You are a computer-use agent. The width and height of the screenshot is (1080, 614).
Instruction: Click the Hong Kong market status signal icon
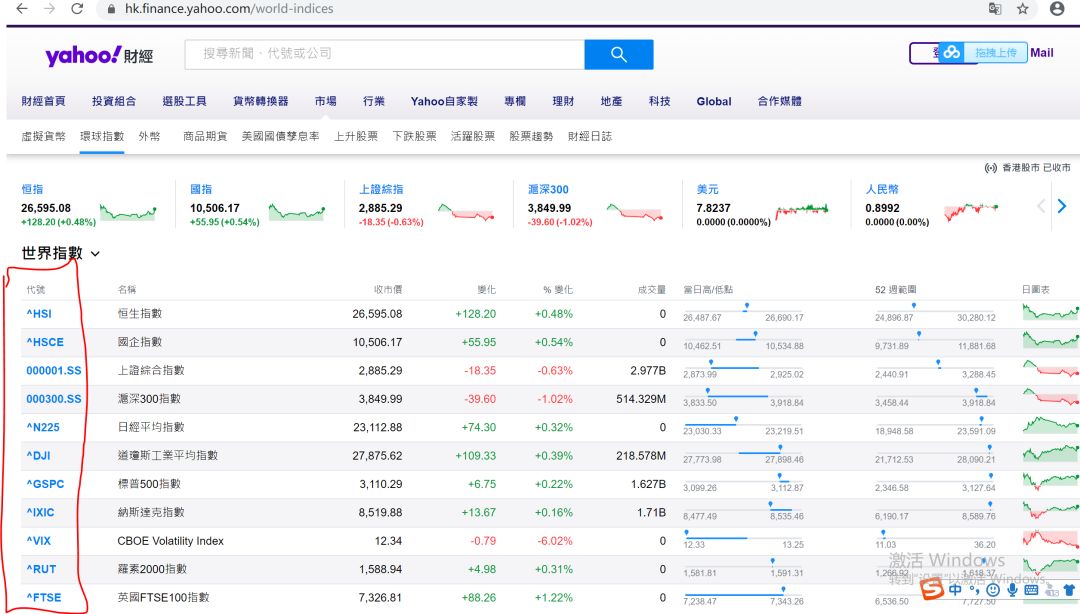[x=990, y=167]
